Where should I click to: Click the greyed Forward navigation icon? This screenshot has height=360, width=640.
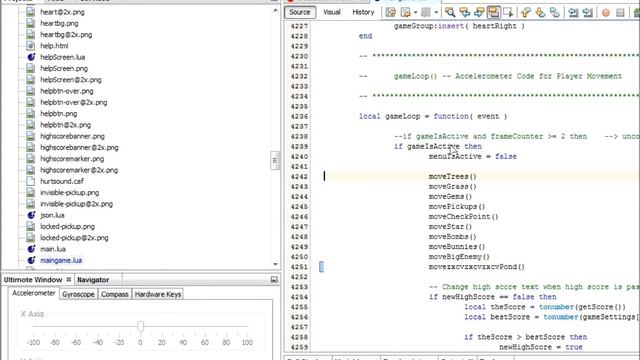pyautogui.click(x=426, y=12)
